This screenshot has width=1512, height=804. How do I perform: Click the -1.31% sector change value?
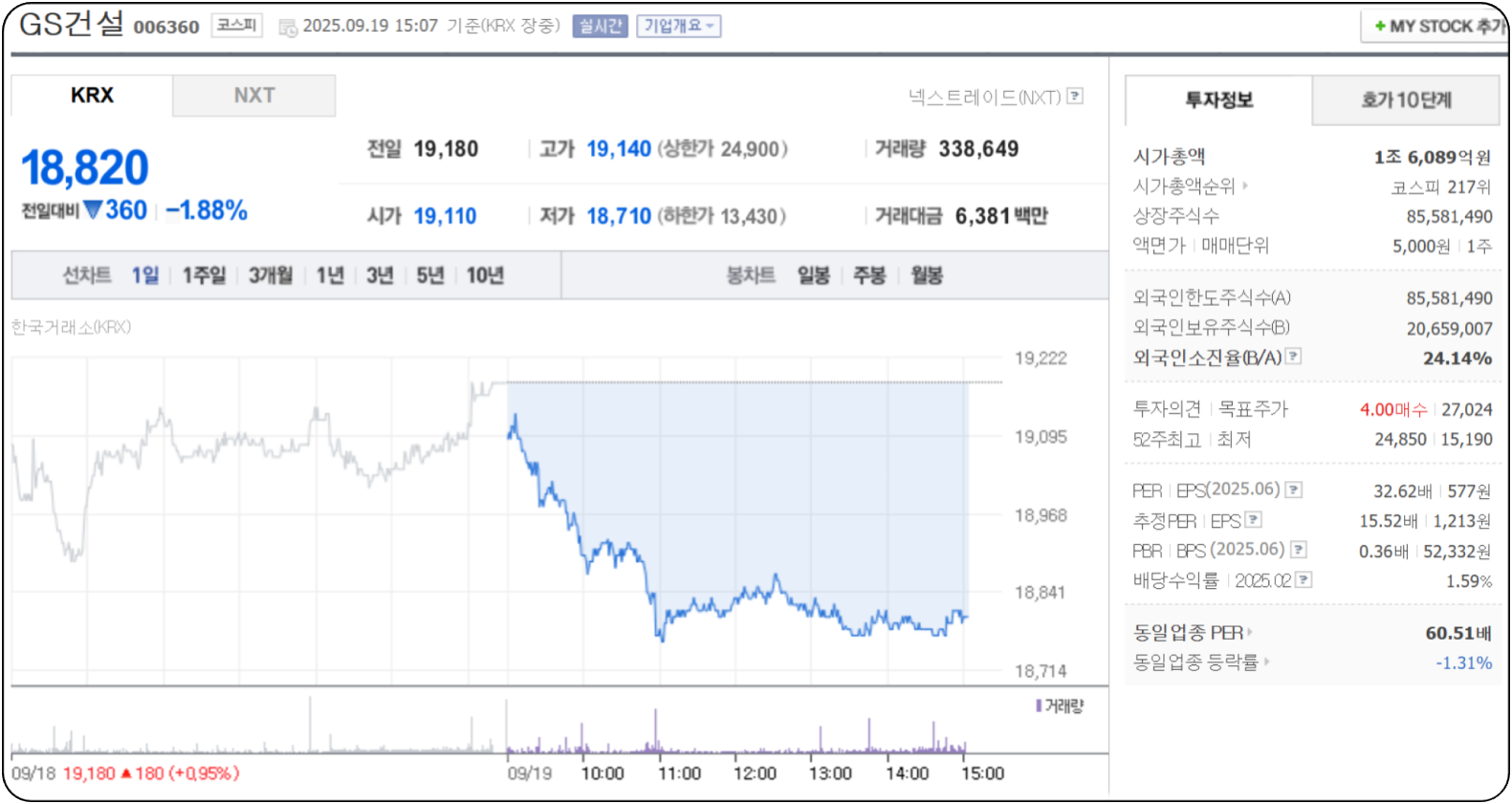click(x=1463, y=663)
